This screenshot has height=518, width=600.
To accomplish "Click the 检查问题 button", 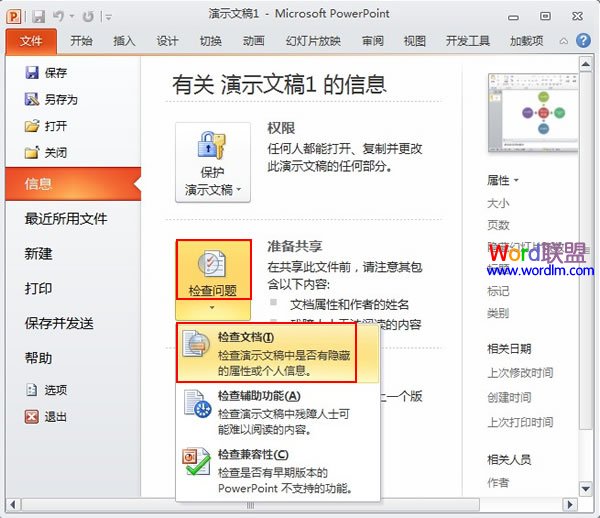I will 214,270.
